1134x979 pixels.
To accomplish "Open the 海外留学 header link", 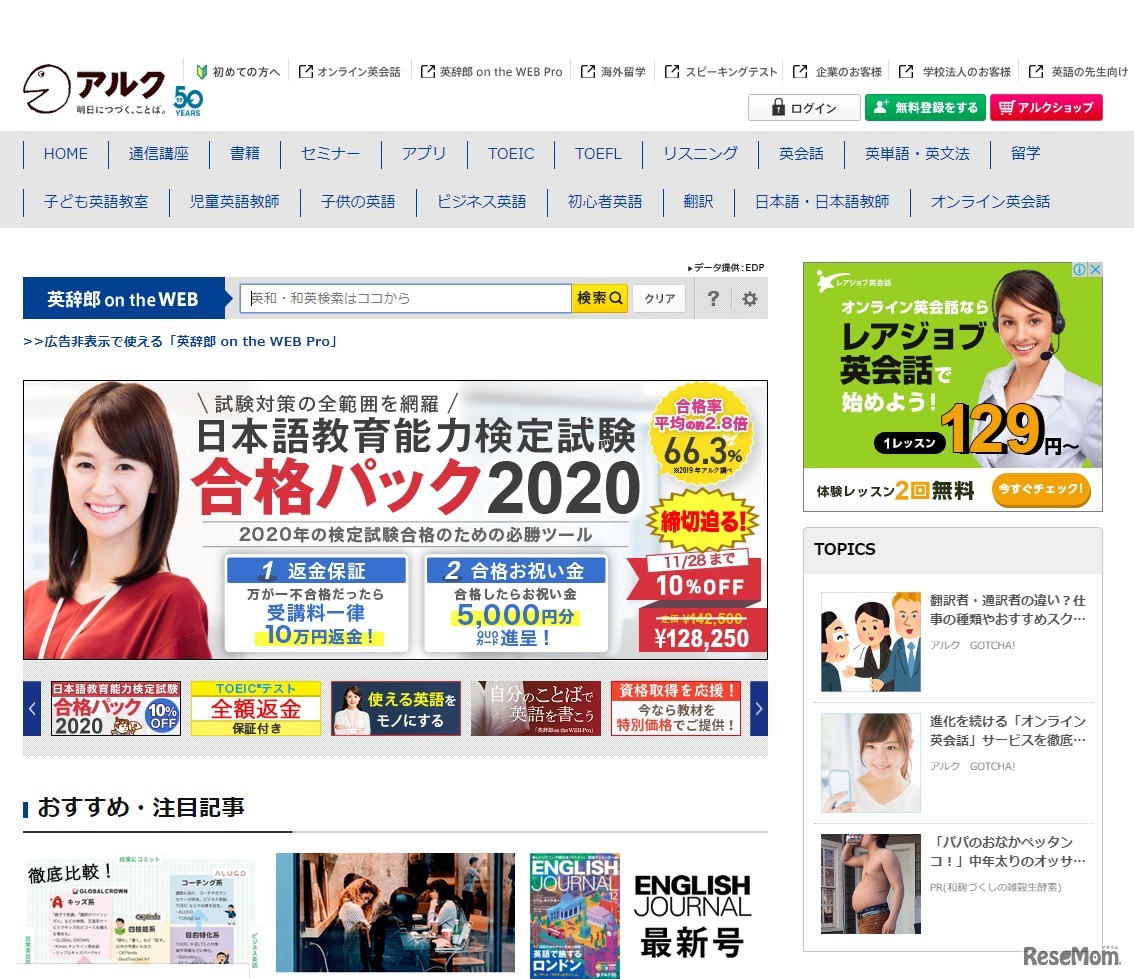I will (613, 72).
